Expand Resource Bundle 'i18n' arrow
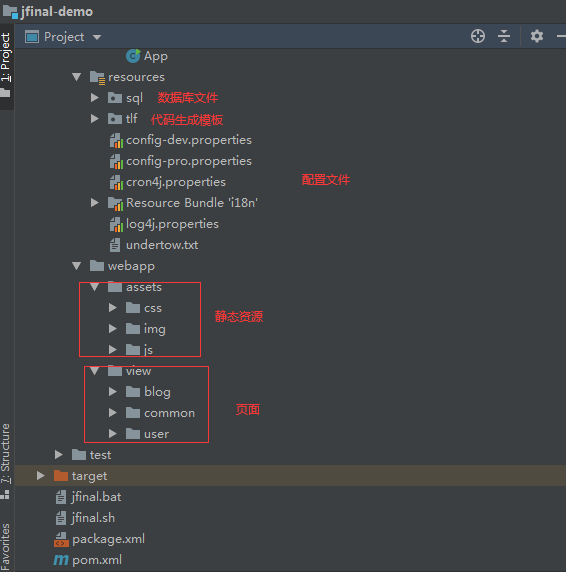 tap(94, 202)
